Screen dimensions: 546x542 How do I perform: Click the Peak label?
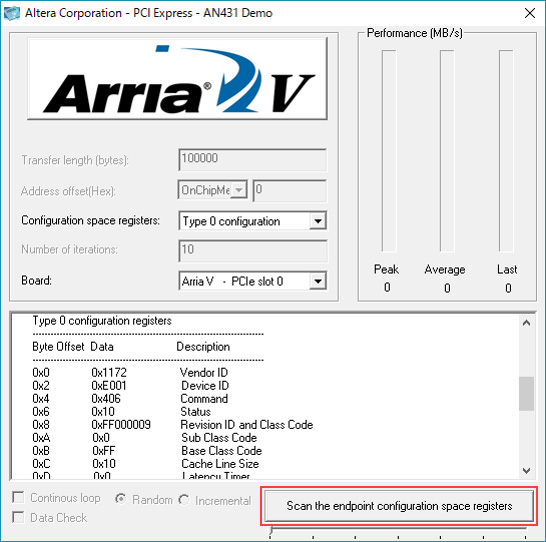386,269
